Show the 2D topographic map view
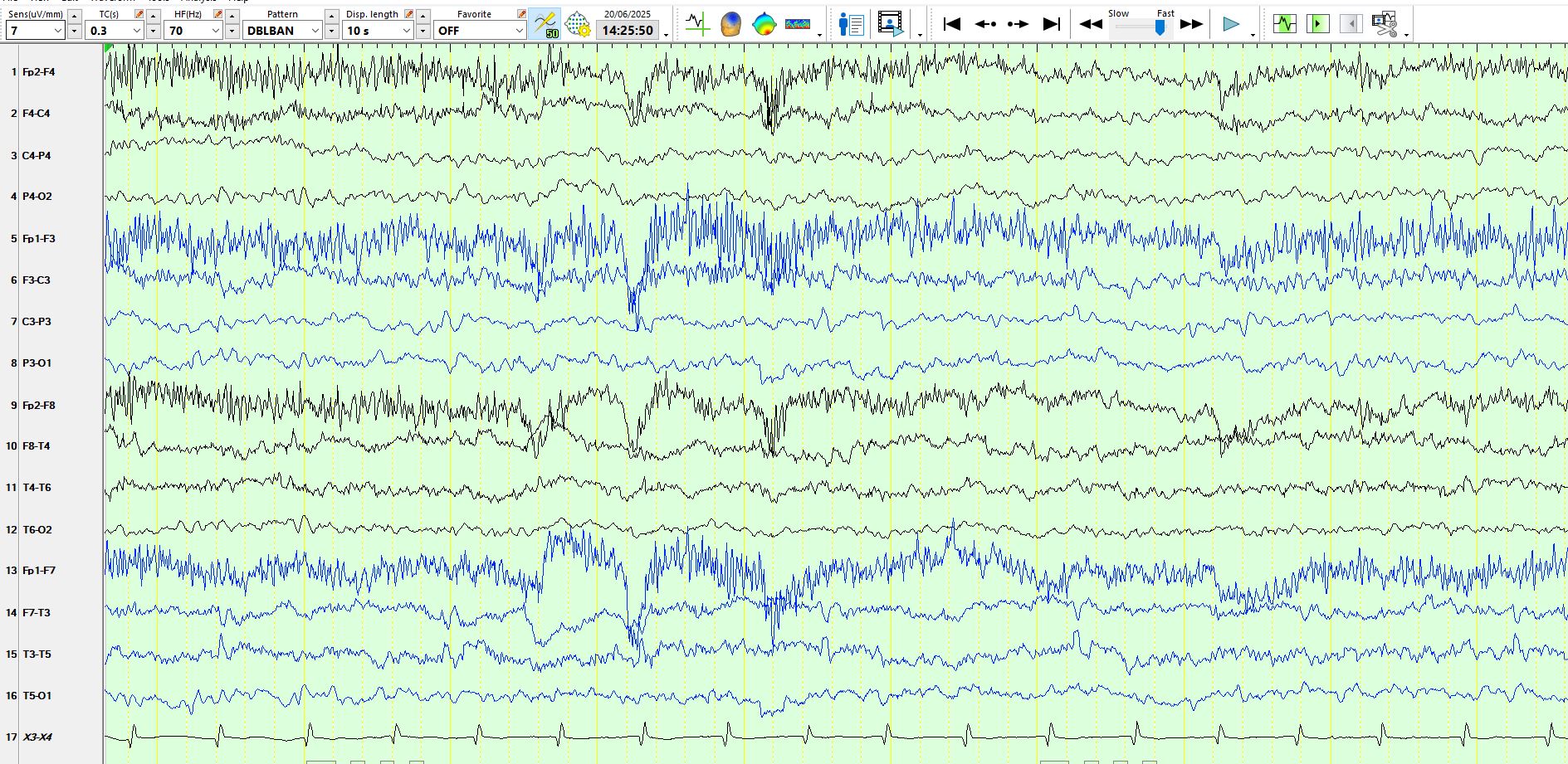 coord(764,24)
